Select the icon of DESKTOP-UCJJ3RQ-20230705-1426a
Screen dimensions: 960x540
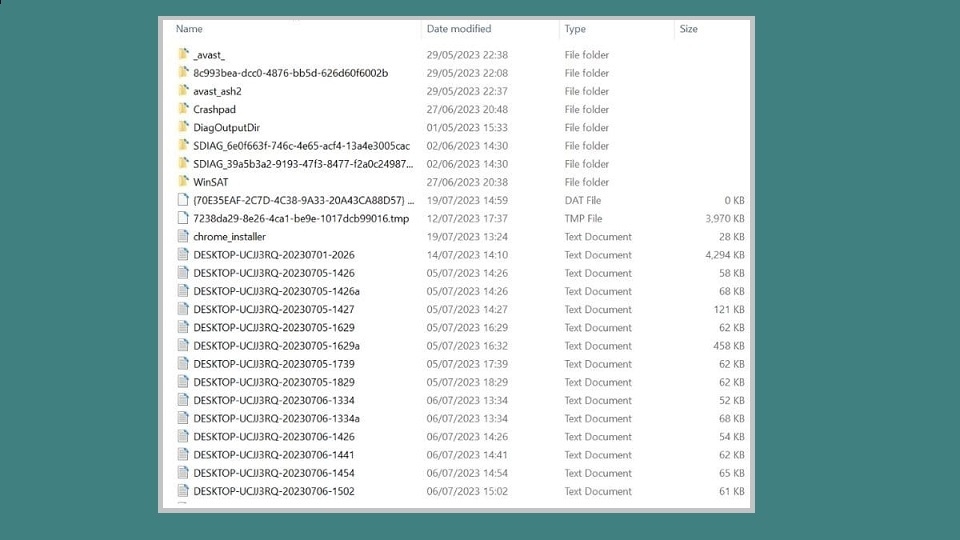183,291
